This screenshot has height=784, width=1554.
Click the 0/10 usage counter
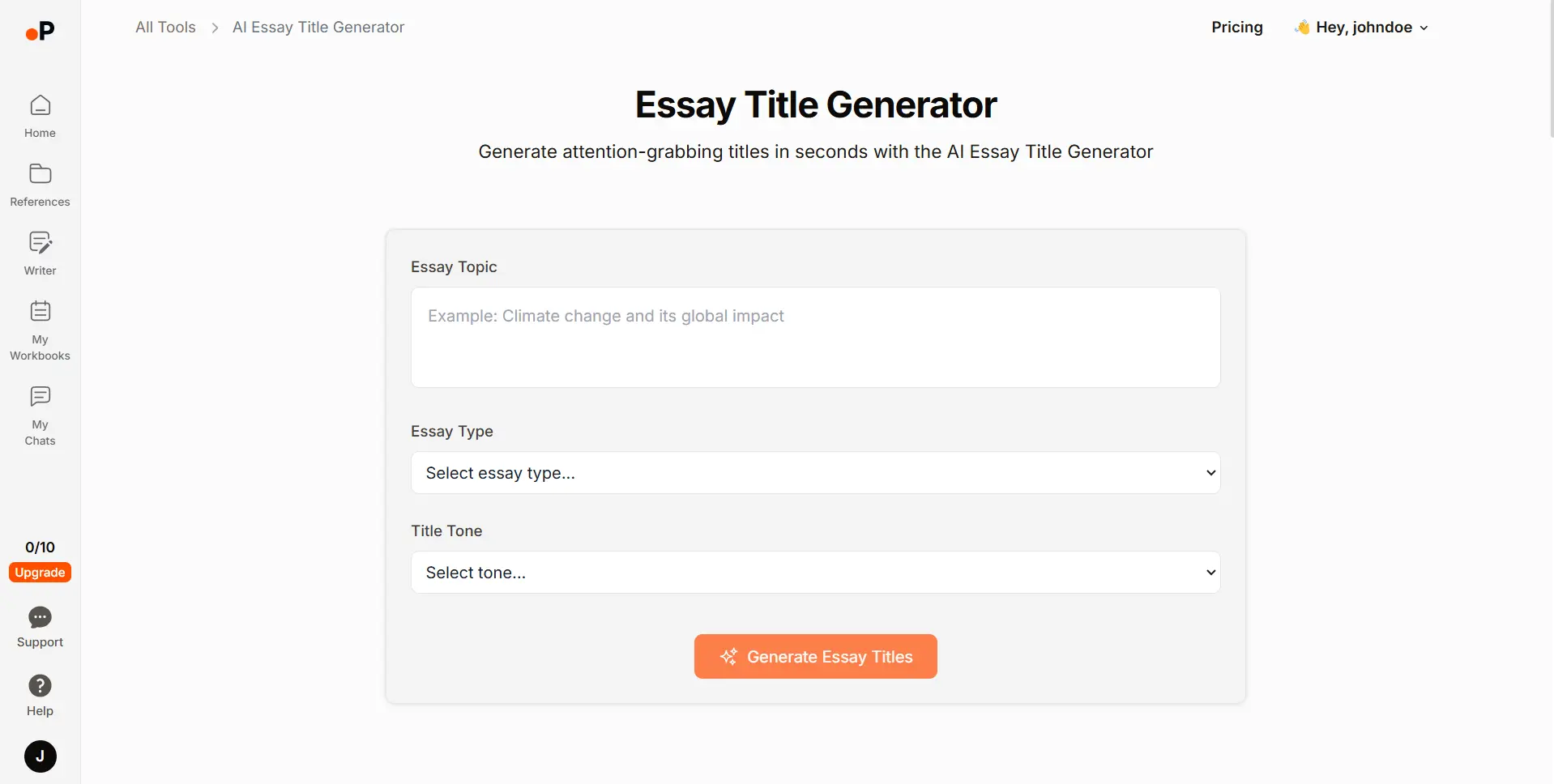coord(40,548)
